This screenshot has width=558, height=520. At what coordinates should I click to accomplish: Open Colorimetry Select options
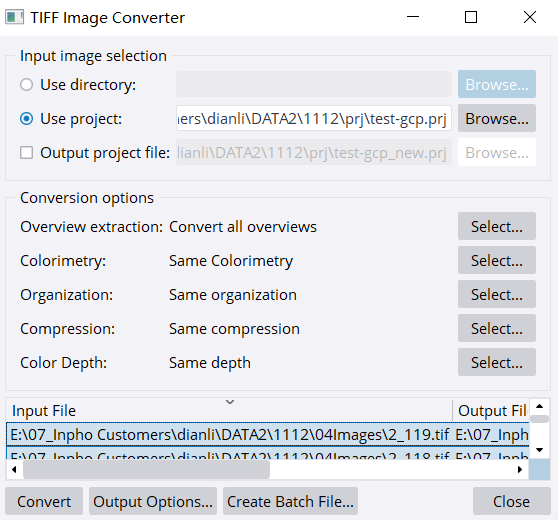497,260
